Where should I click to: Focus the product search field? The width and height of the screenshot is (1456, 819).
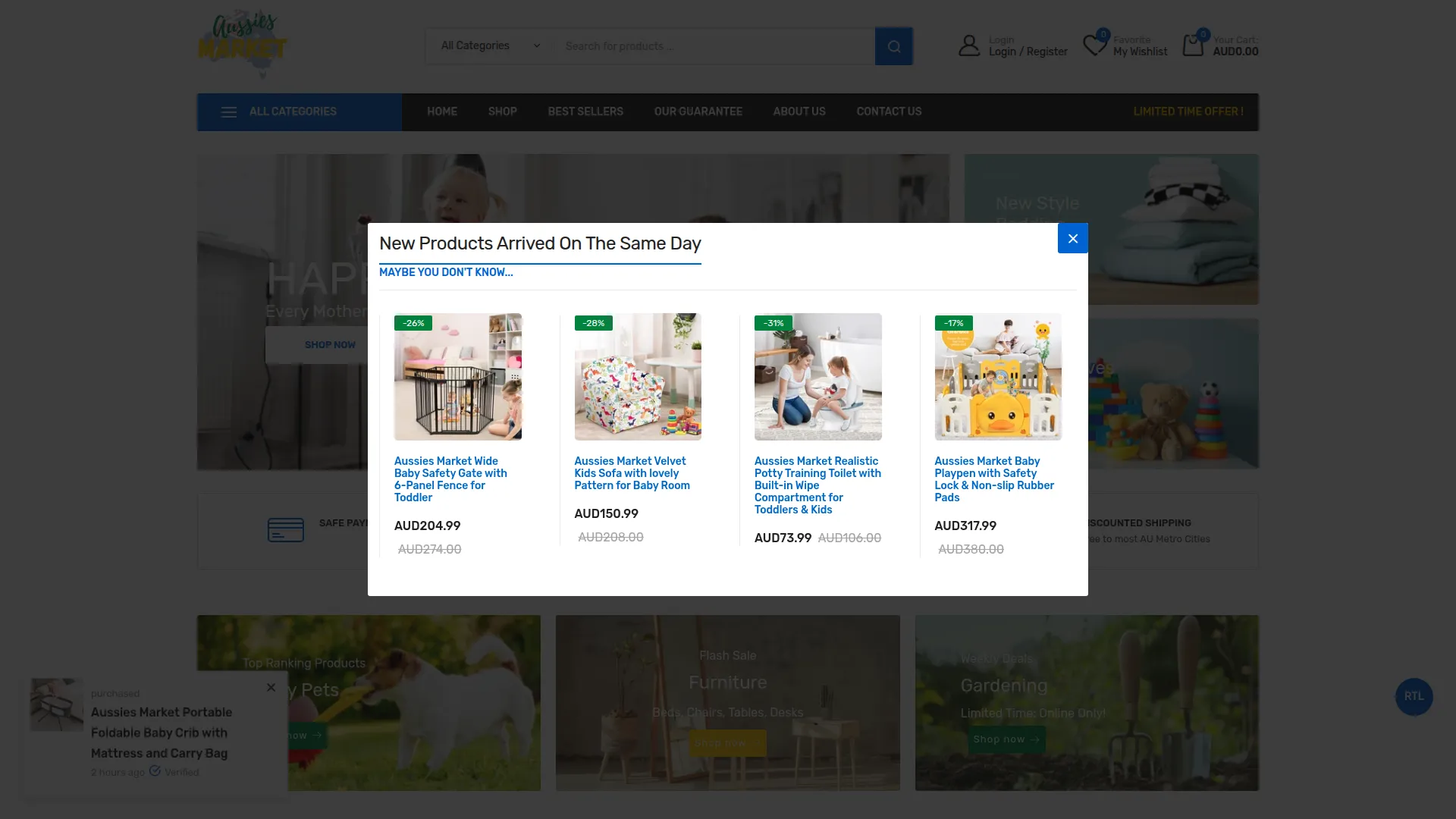pyautogui.click(x=714, y=46)
